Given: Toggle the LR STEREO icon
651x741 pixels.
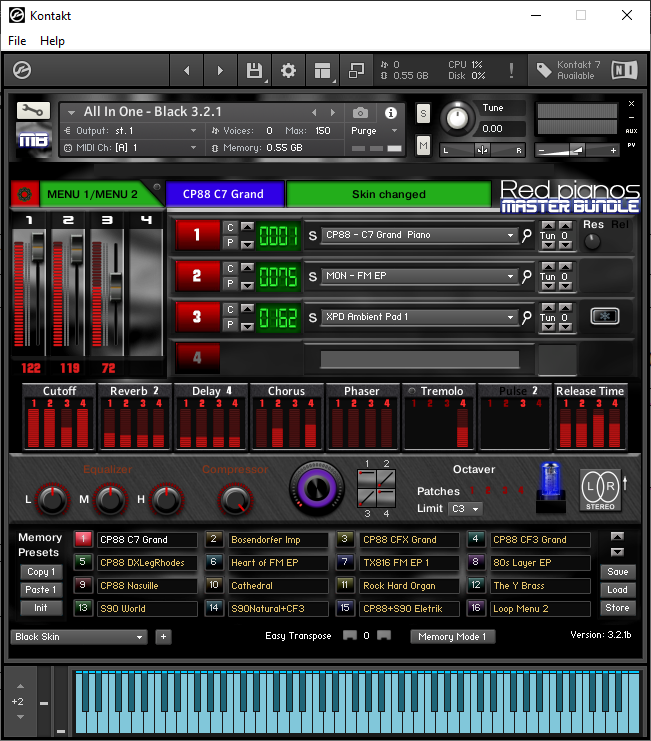Looking at the screenshot, I should (x=600, y=490).
